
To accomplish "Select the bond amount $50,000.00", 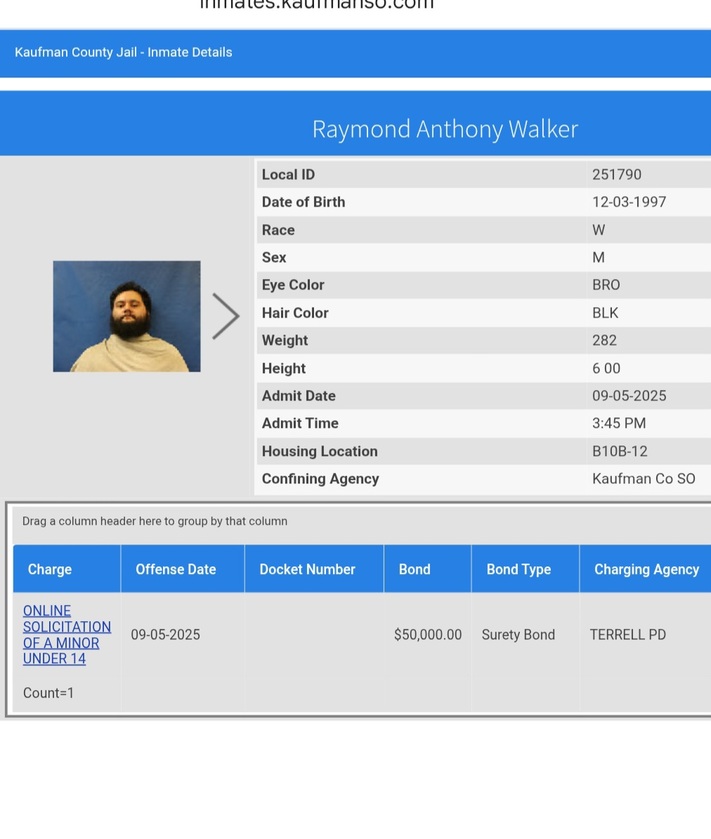I will click(x=427, y=635).
